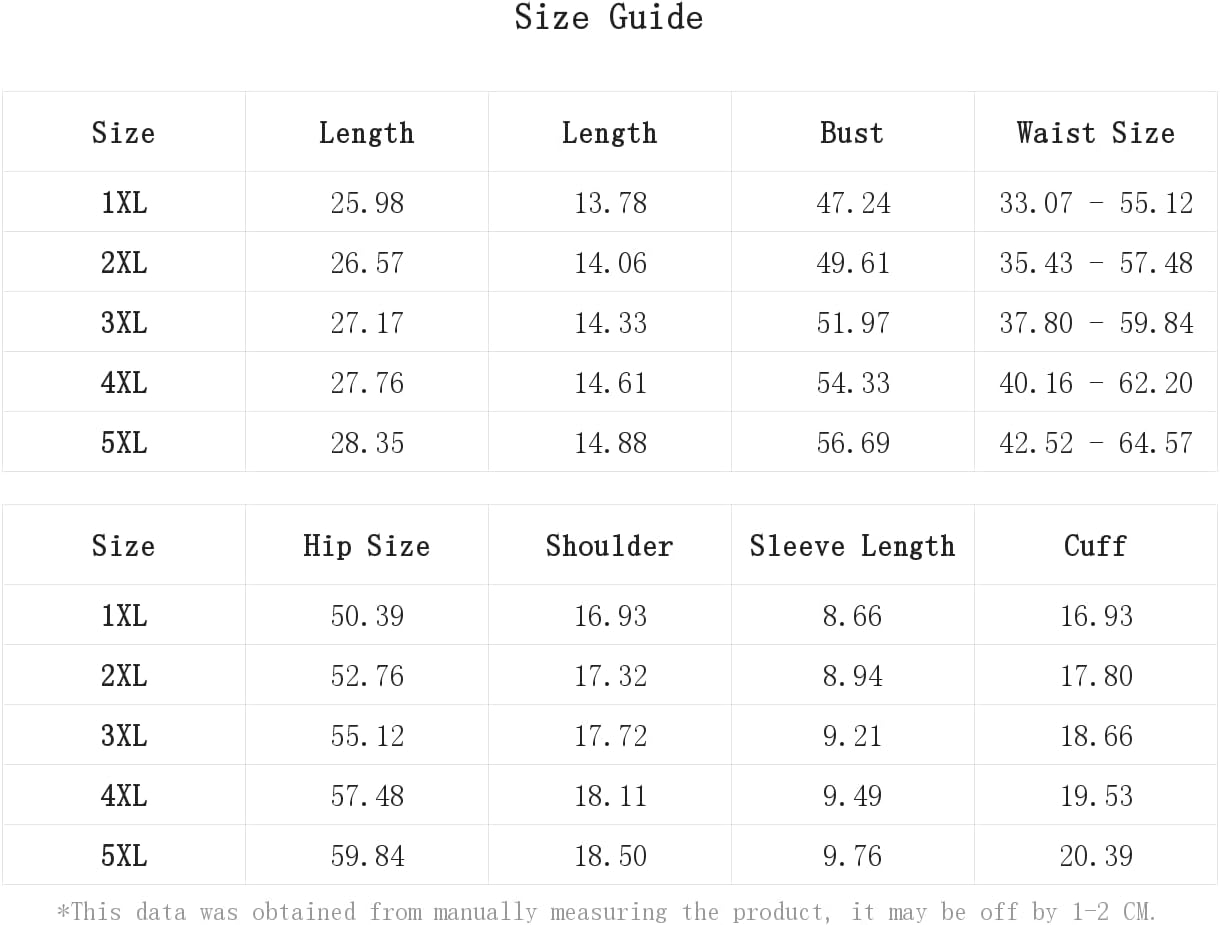
Task: Click the Shoulder column header
Action: 609,546
